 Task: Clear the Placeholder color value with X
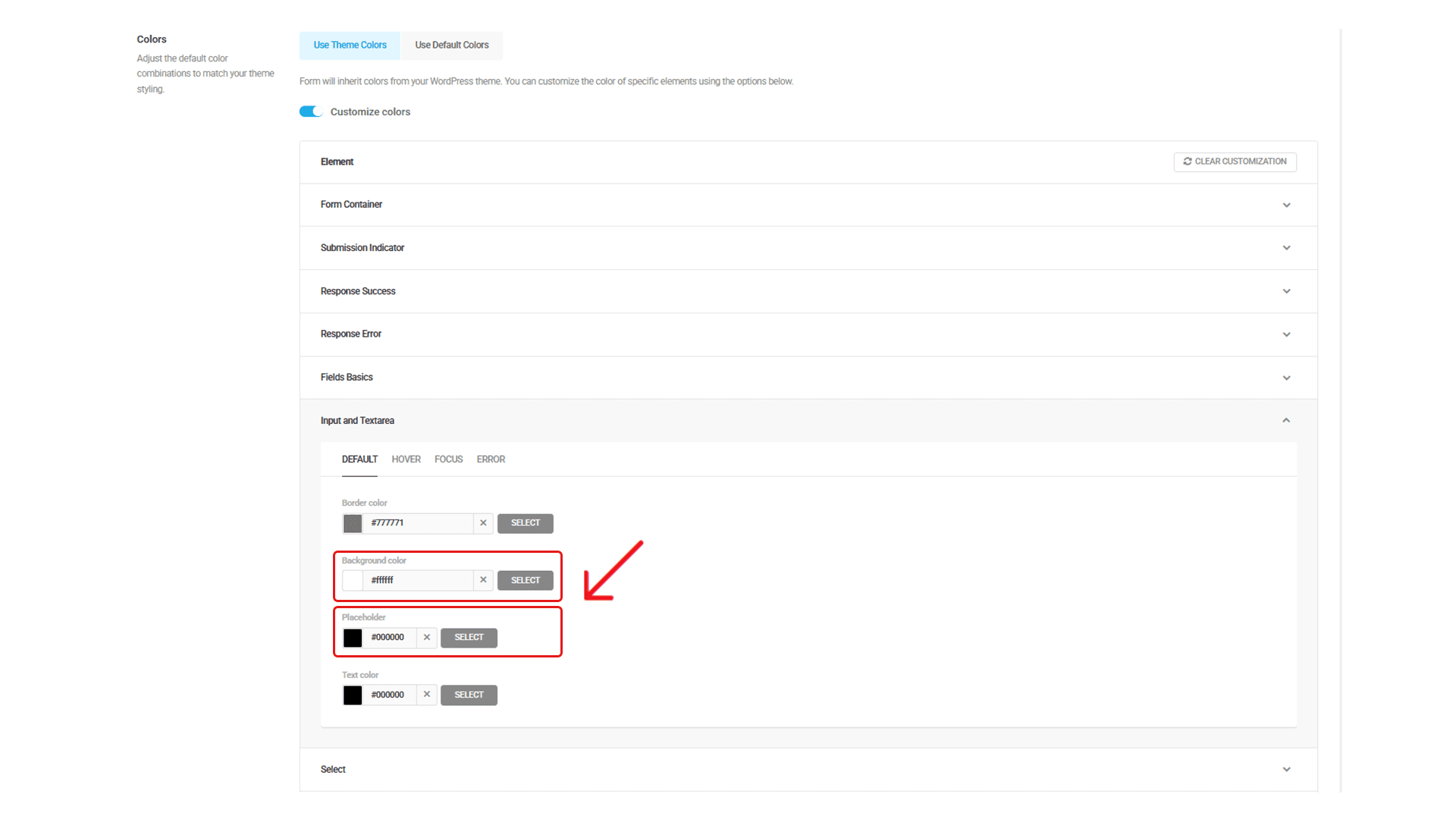[x=427, y=637]
